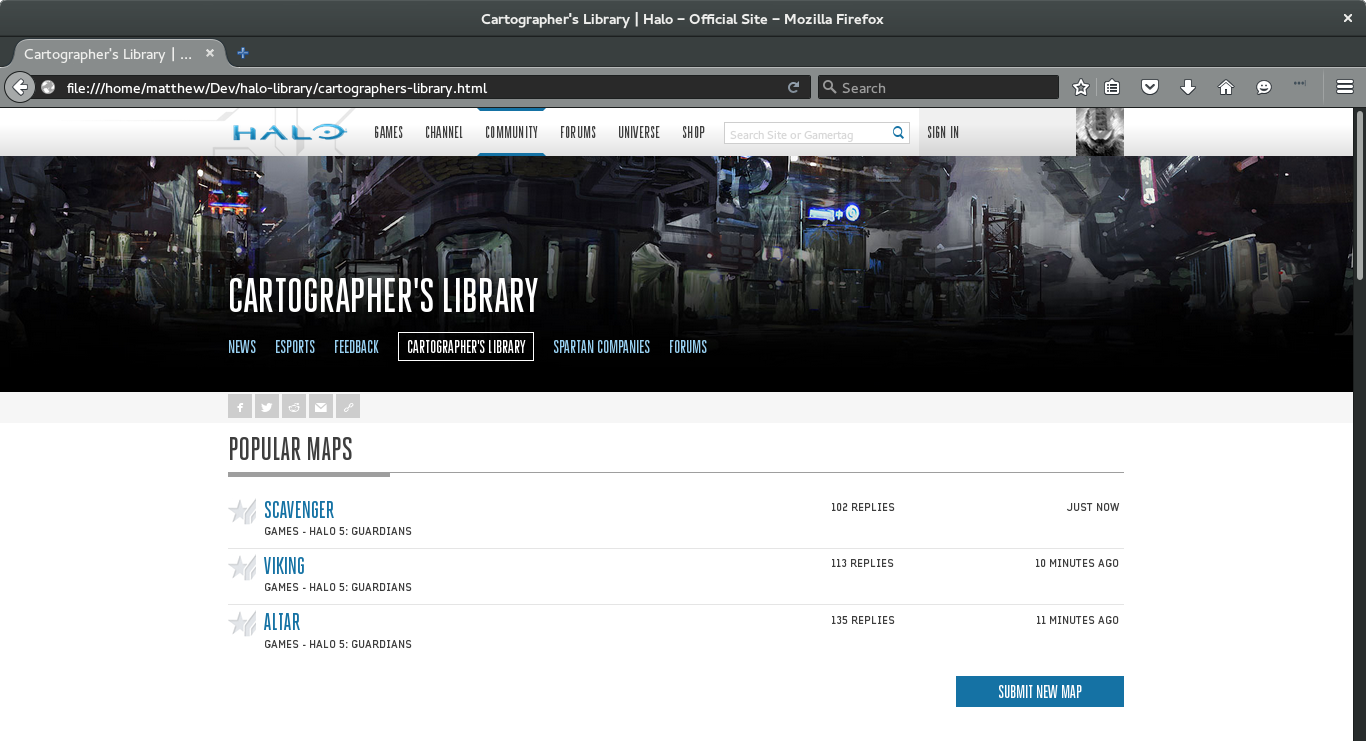
Task: Click '113 REPLIES' on Viking row
Action: click(x=863, y=563)
